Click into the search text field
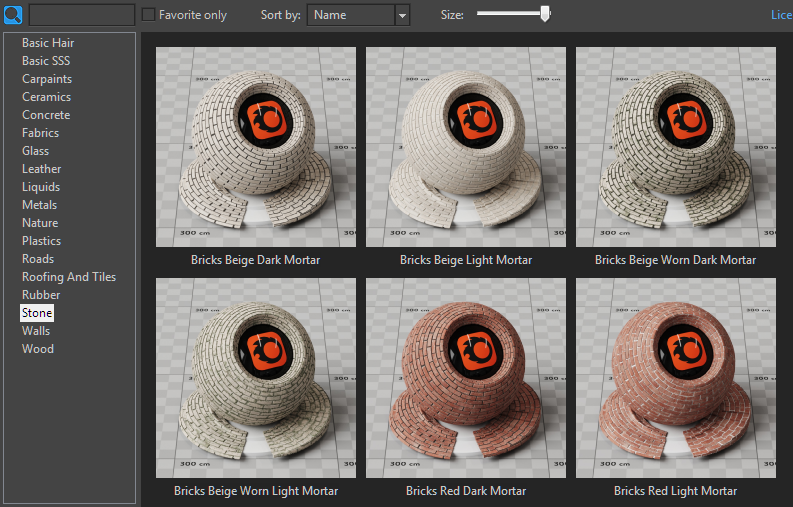This screenshot has height=507, width=793. [82, 15]
